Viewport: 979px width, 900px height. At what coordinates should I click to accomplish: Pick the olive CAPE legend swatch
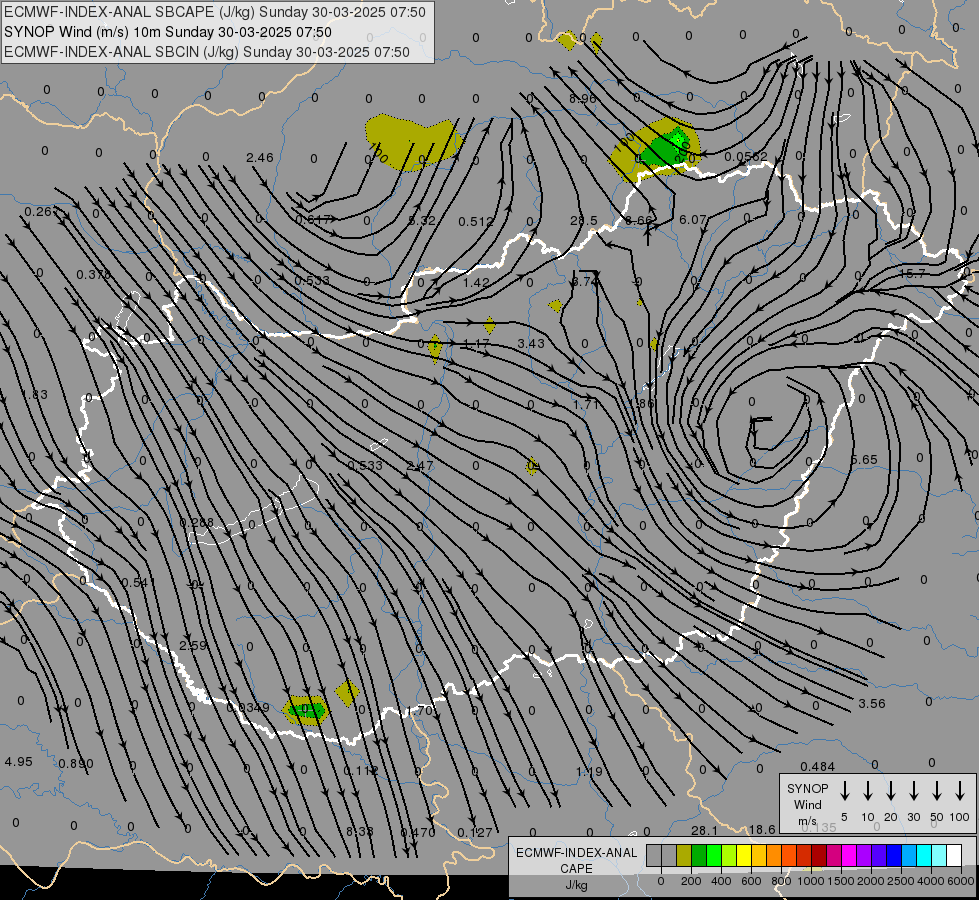point(684,856)
